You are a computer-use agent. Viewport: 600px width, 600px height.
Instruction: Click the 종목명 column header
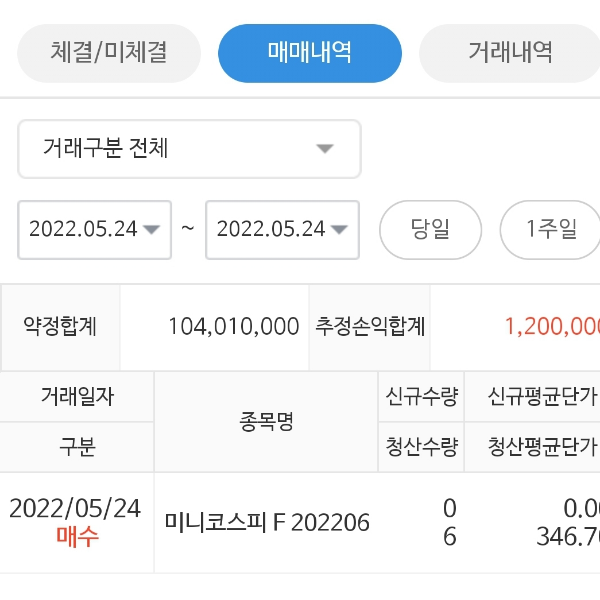pyautogui.click(x=266, y=421)
